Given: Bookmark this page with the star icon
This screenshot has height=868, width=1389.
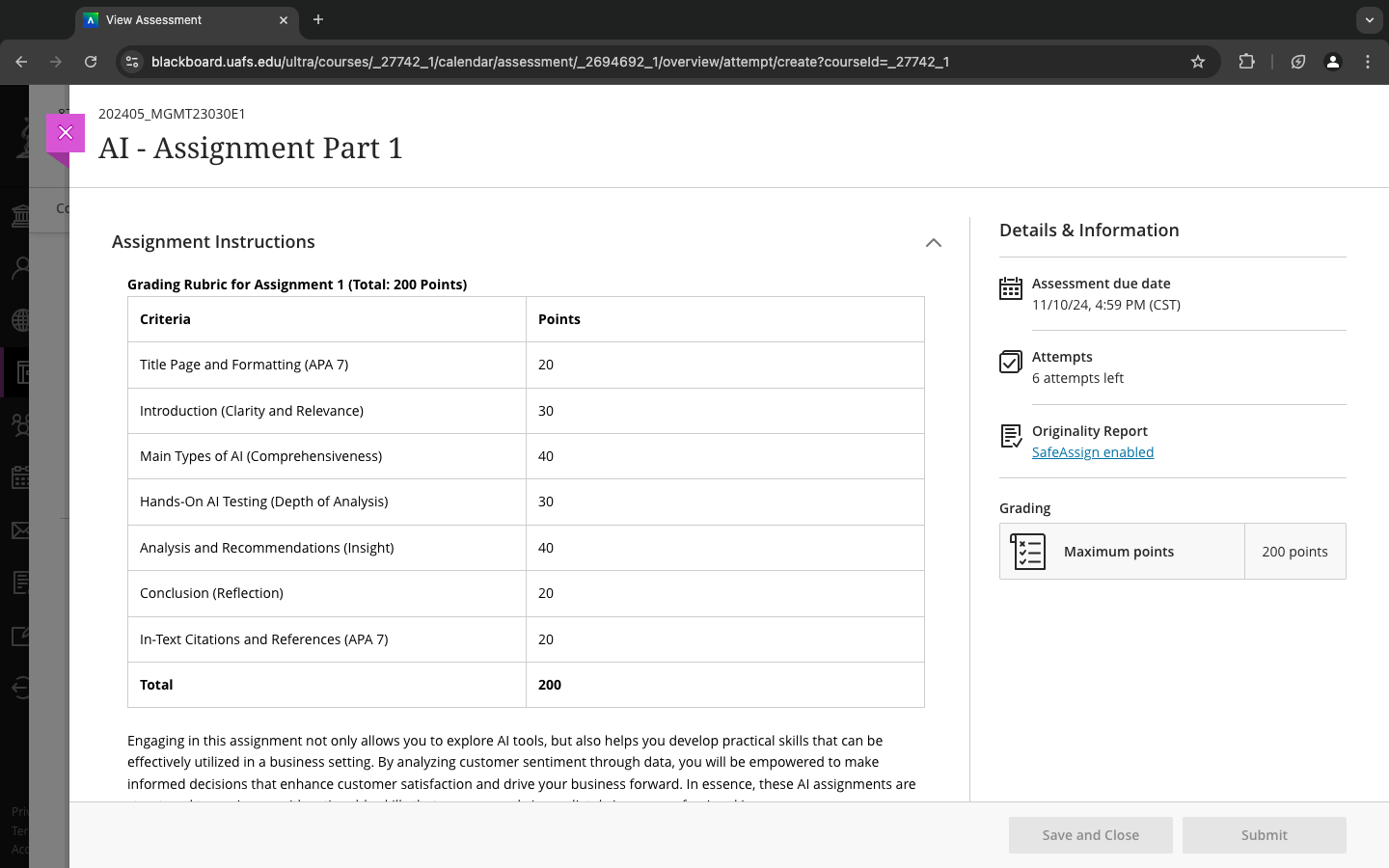Looking at the screenshot, I should pyautogui.click(x=1198, y=62).
